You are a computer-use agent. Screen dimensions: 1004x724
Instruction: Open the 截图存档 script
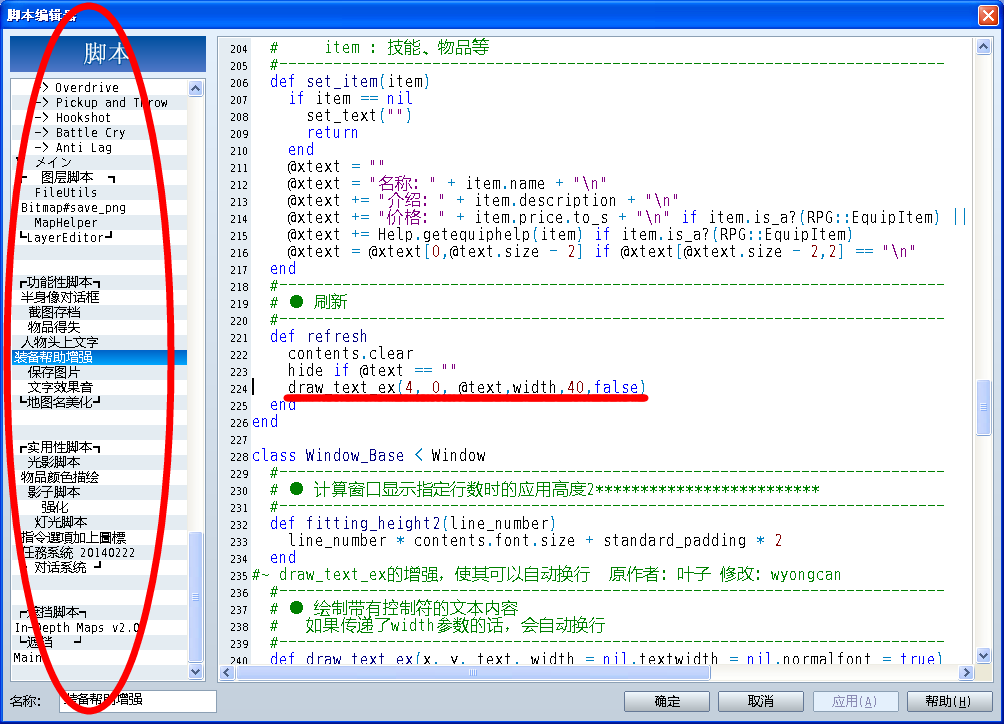(x=99, y=312)
